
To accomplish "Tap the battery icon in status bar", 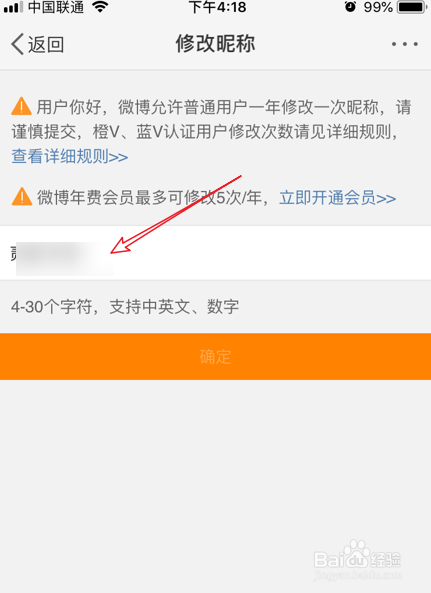I will click(412, 7).
